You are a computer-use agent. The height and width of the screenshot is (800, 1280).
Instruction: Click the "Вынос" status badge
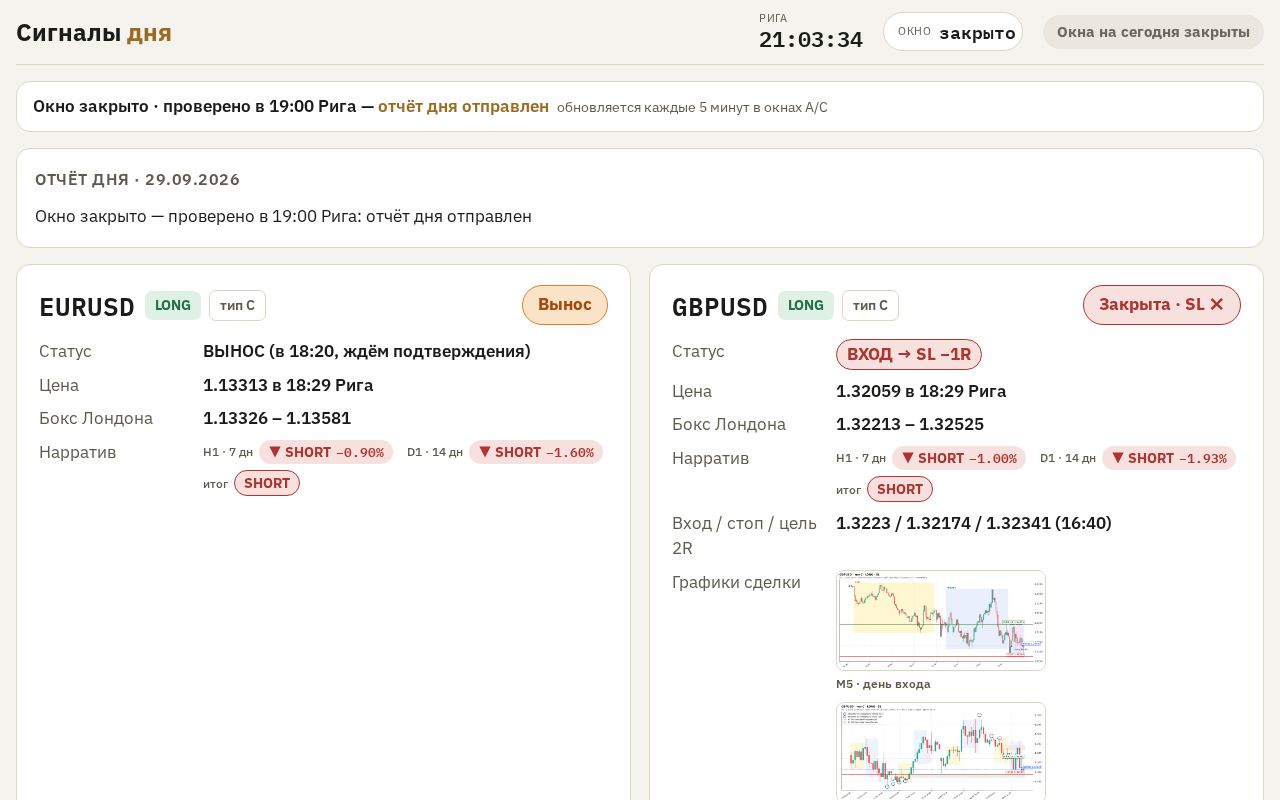(x=565, y=305)
